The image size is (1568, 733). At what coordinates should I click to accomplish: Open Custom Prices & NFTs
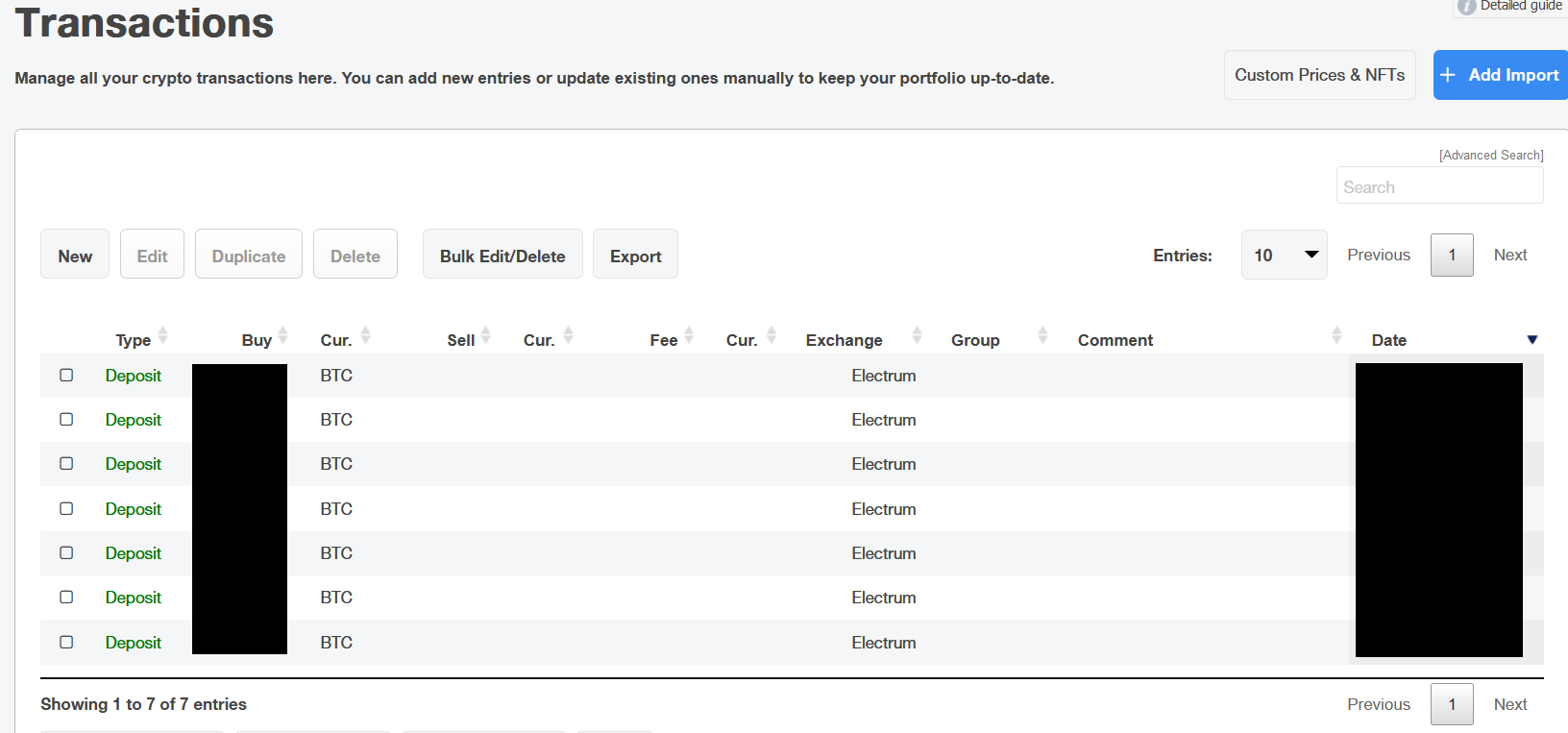1319,75
